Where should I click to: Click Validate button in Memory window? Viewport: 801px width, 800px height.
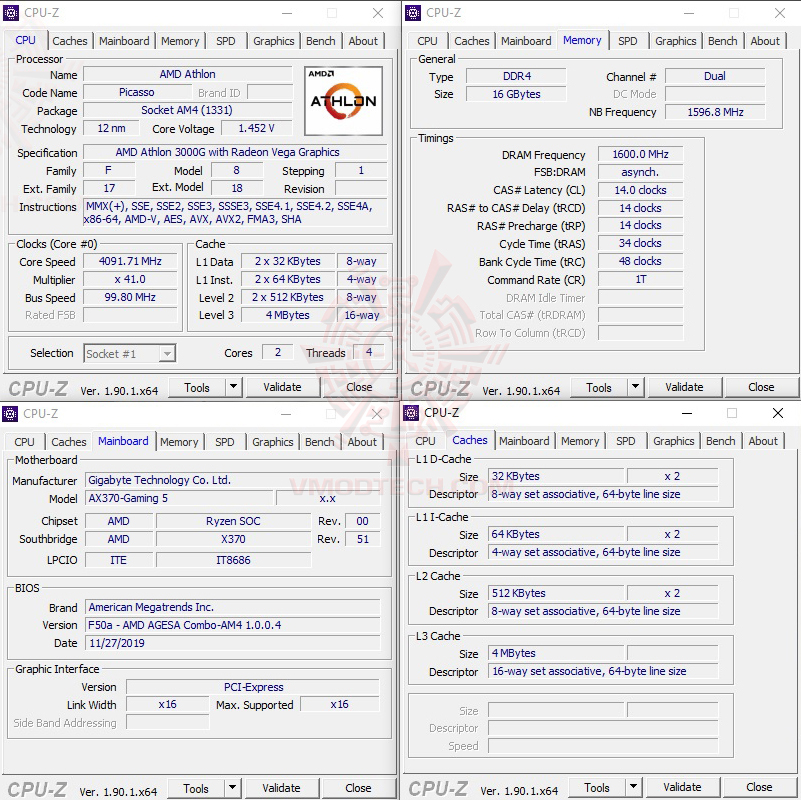[x=685, y=387]
